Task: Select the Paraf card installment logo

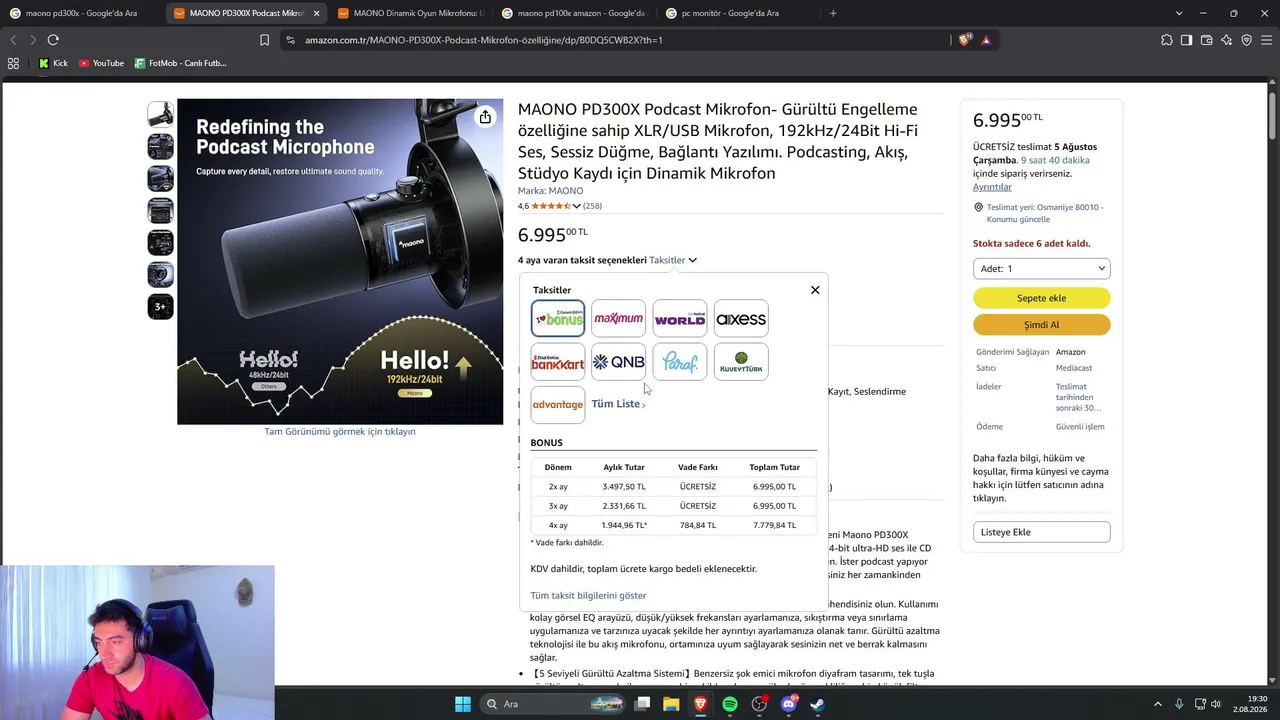Action: click(x=680, y=362)
